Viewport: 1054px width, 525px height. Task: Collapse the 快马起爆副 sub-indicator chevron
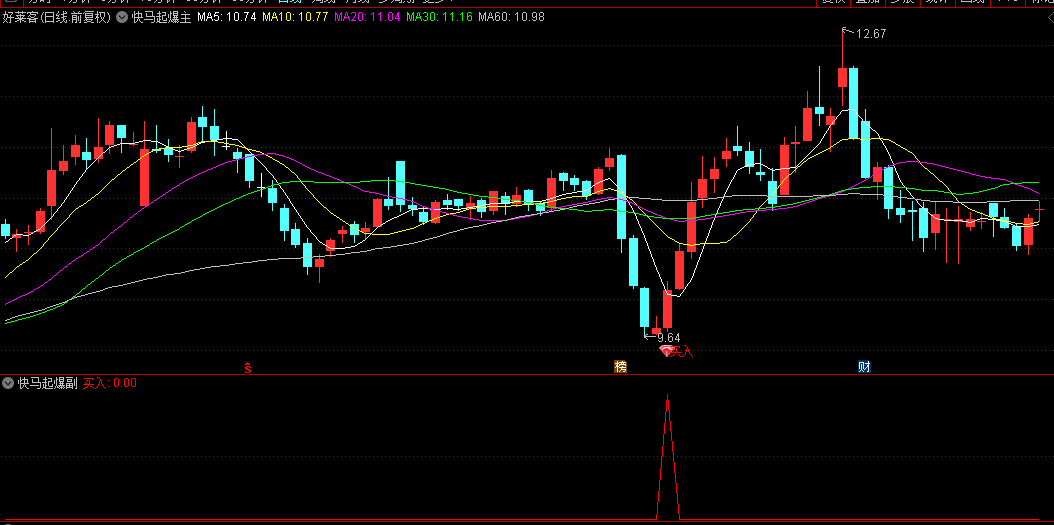(x=9, y=383)
